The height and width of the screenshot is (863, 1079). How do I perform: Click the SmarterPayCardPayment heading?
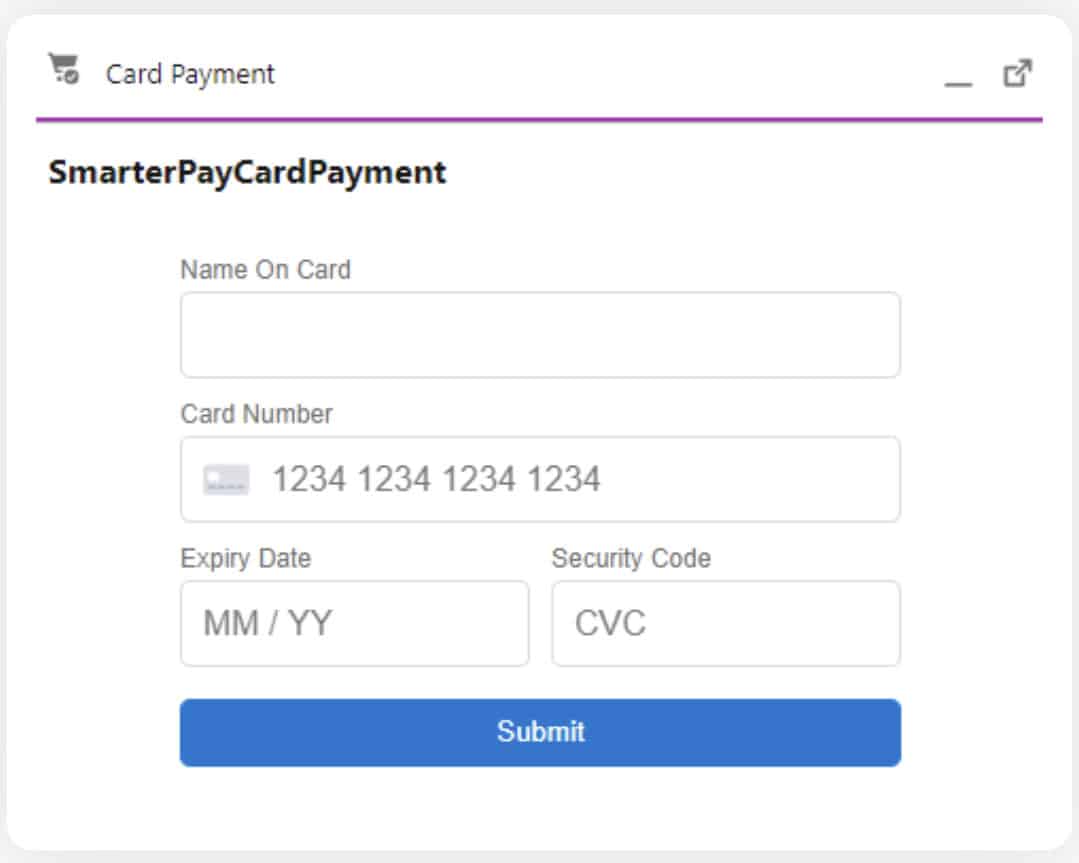pos(247,172)
